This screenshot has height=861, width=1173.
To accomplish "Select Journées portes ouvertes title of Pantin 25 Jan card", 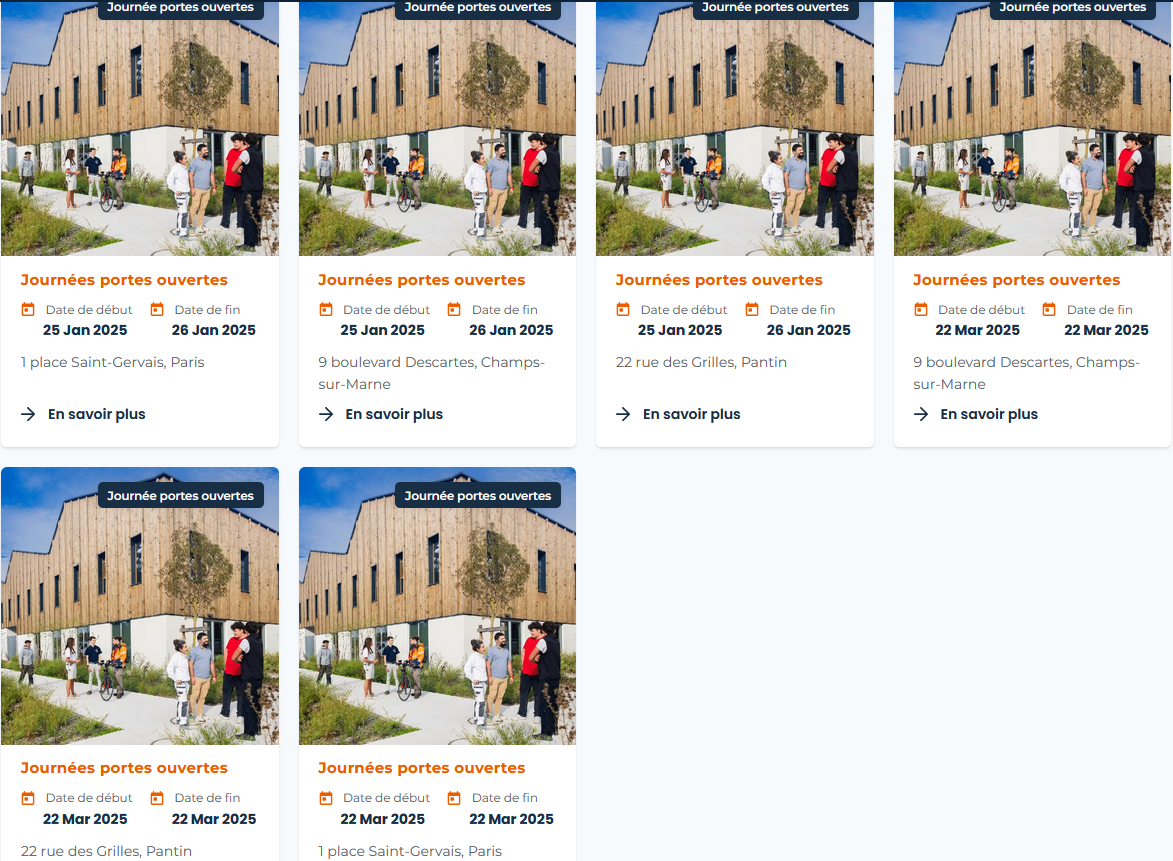I will 719,280.
